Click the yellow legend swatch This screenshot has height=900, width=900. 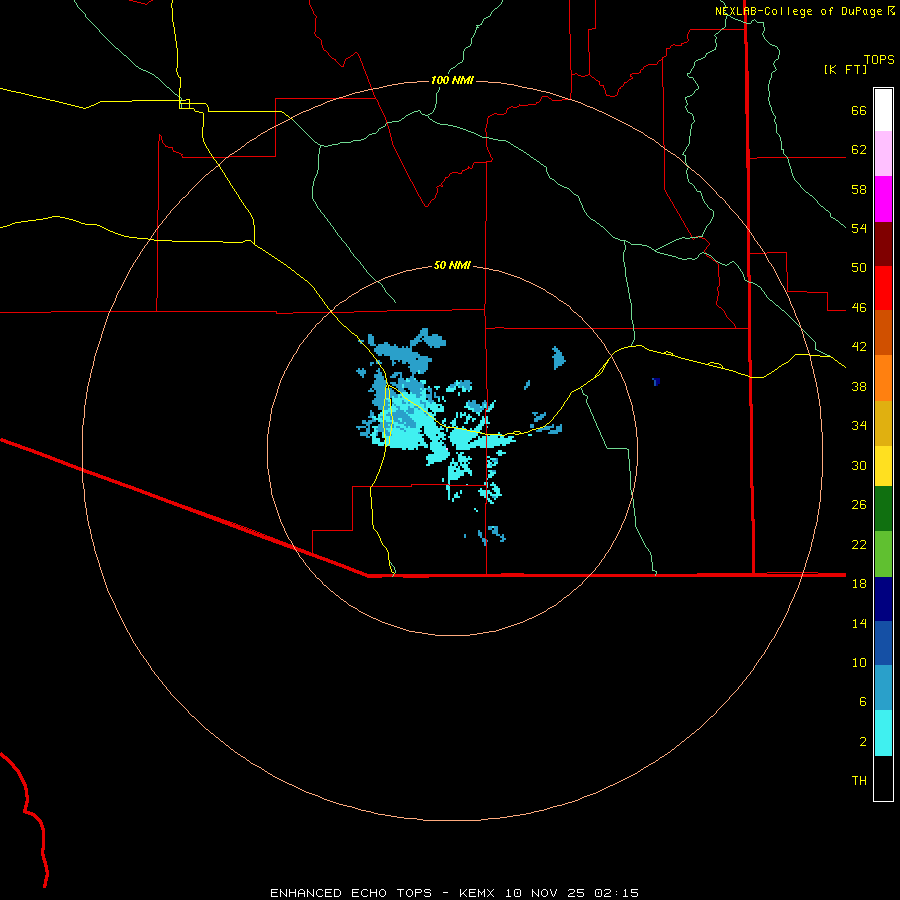coord(883,466)
